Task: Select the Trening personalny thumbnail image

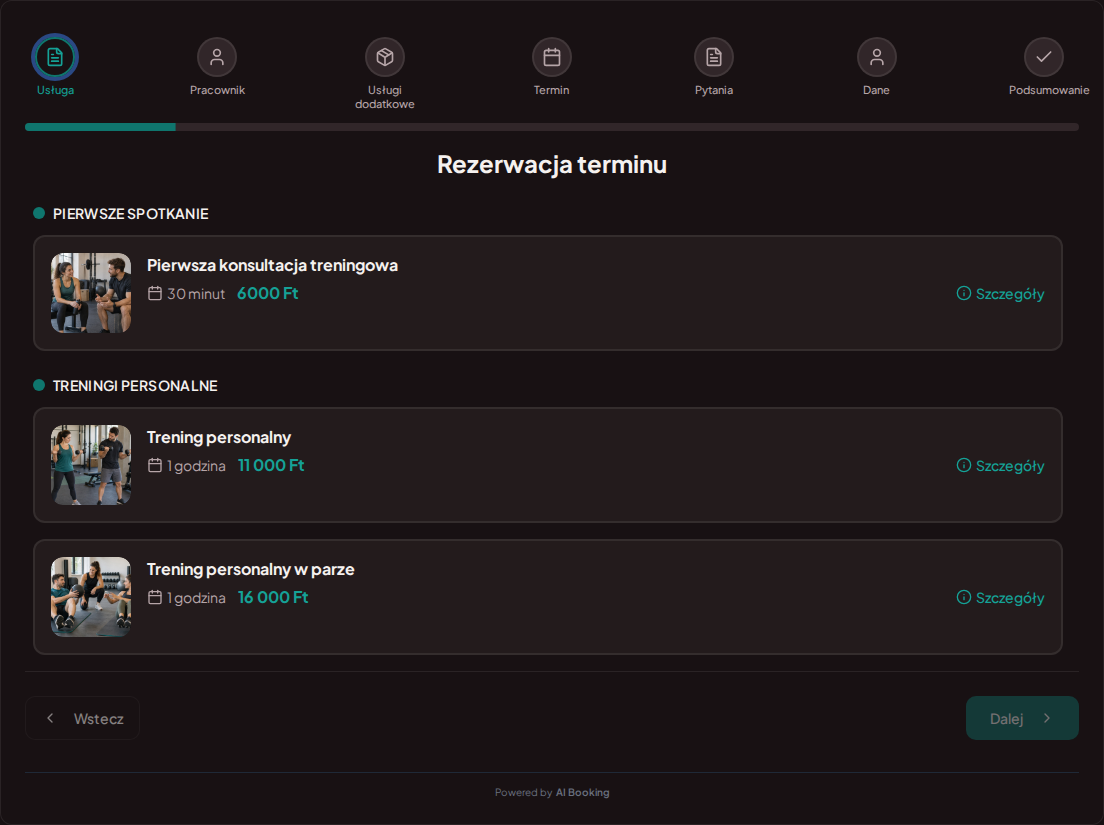Action: coord(91,465)
